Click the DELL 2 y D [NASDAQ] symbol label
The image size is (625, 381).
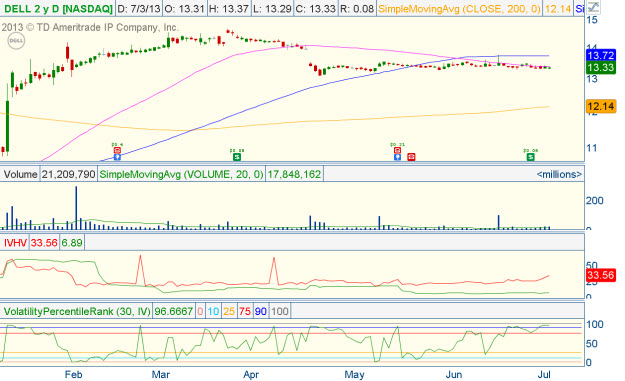[x=58, y=8]
